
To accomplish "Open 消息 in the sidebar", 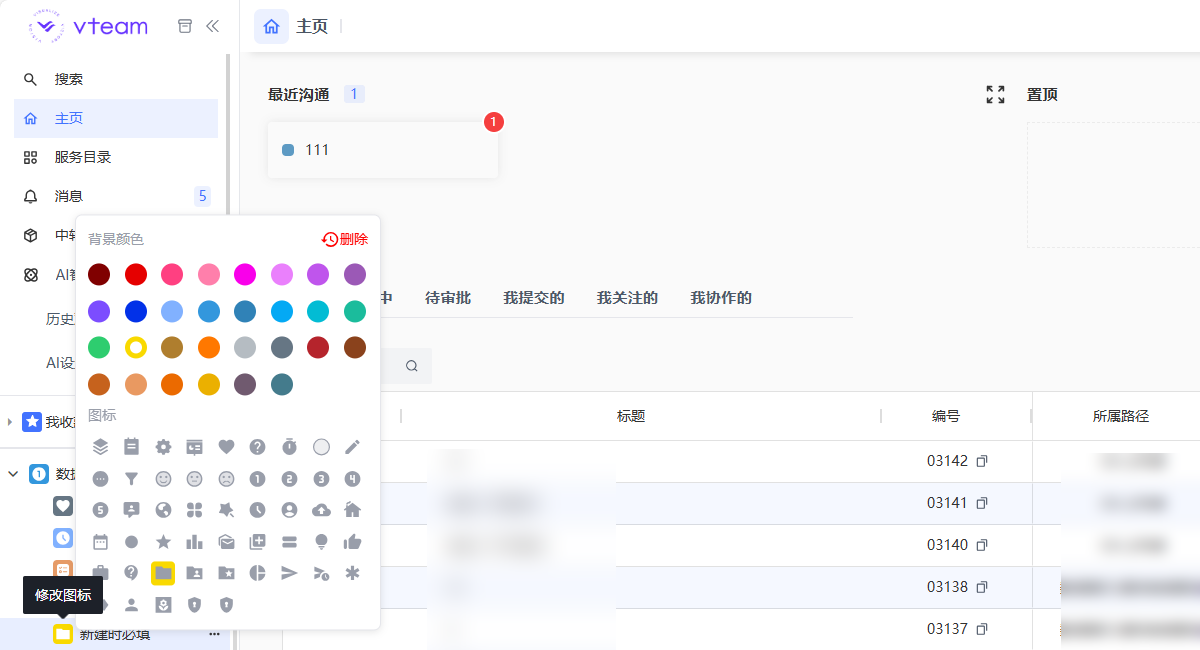I will click(x=116, y=196).
